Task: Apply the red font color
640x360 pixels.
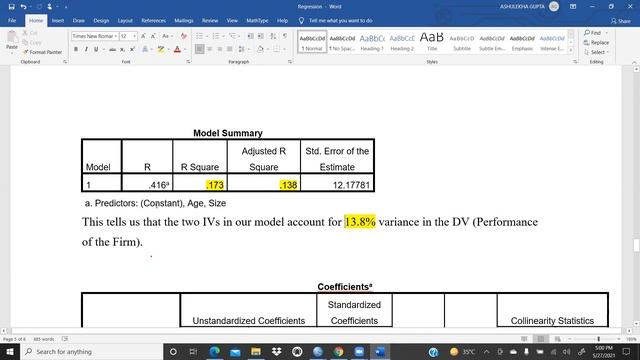Action: click(177, 49)
